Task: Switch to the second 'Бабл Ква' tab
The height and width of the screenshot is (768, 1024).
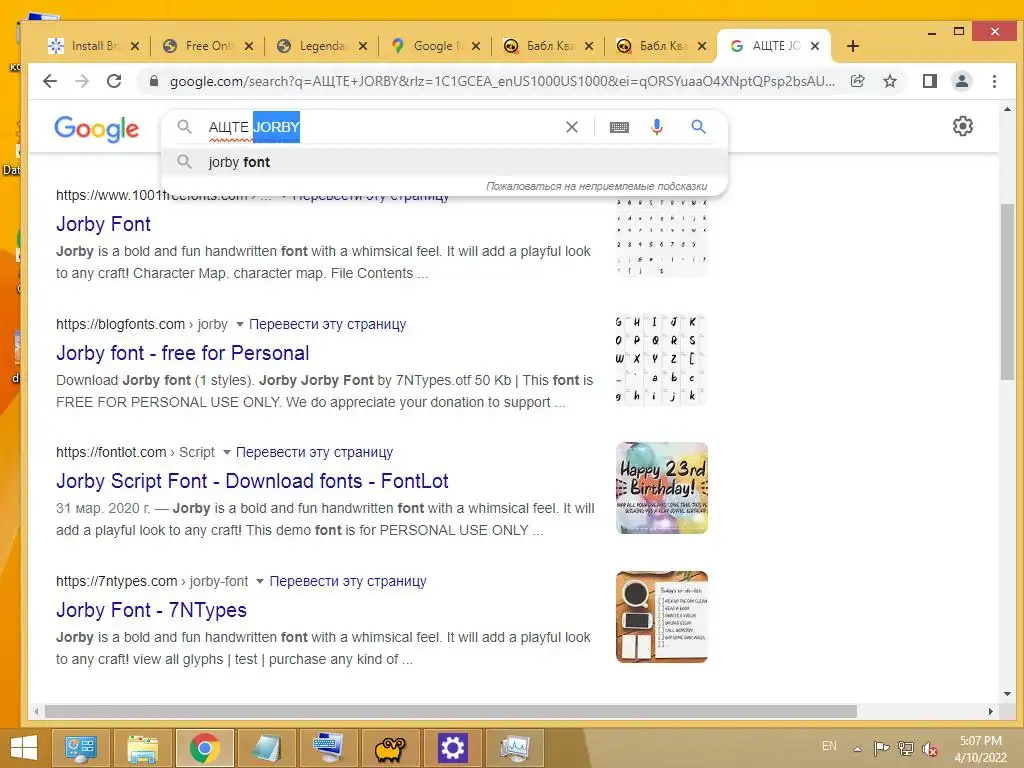Action: pyautogui.click(x=660, y=46)
